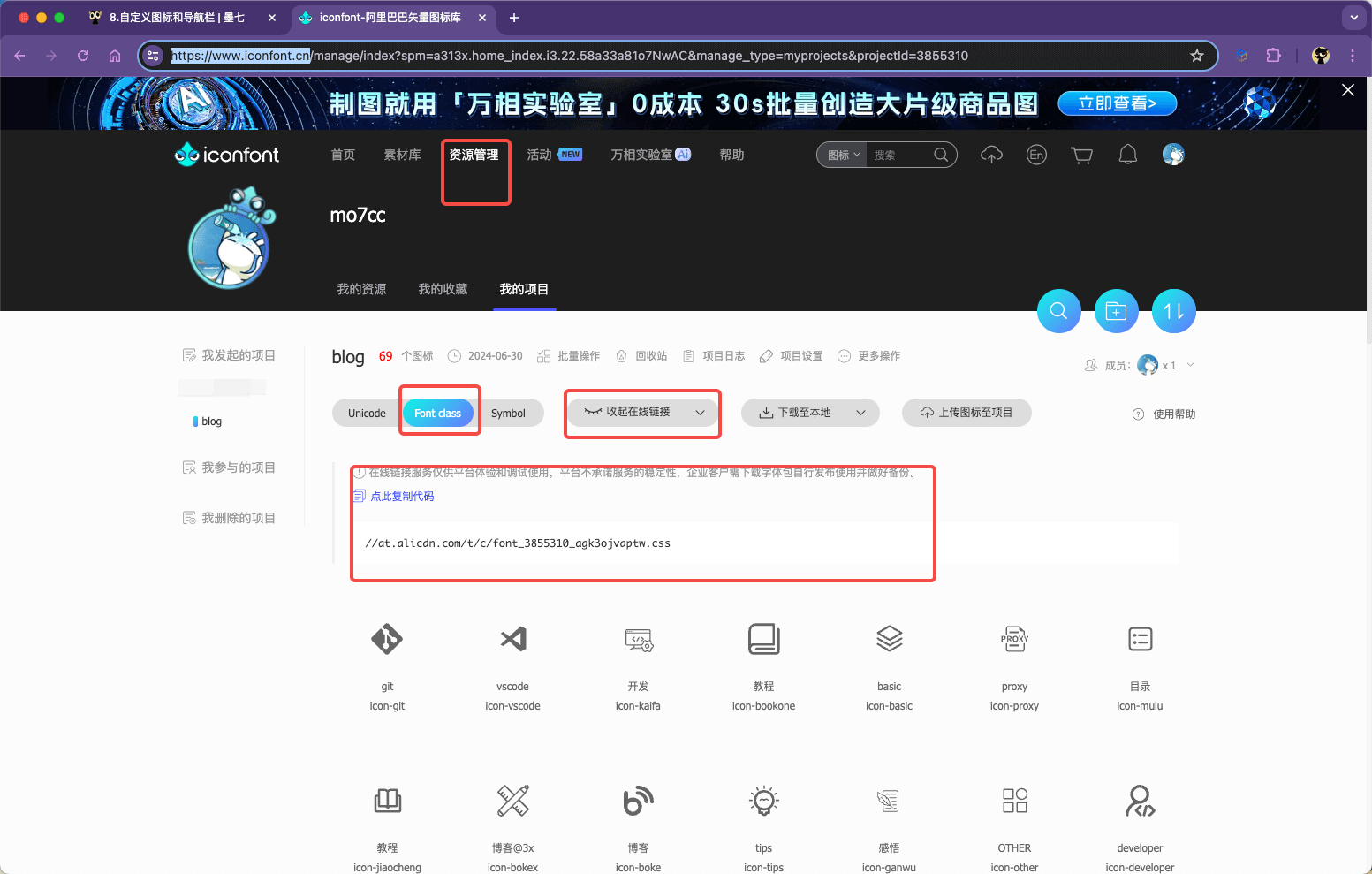Image resolution: width=1372 pixels, height=874 pixels.
Task: Click the blue sort order button
Action: point(1174,311)
